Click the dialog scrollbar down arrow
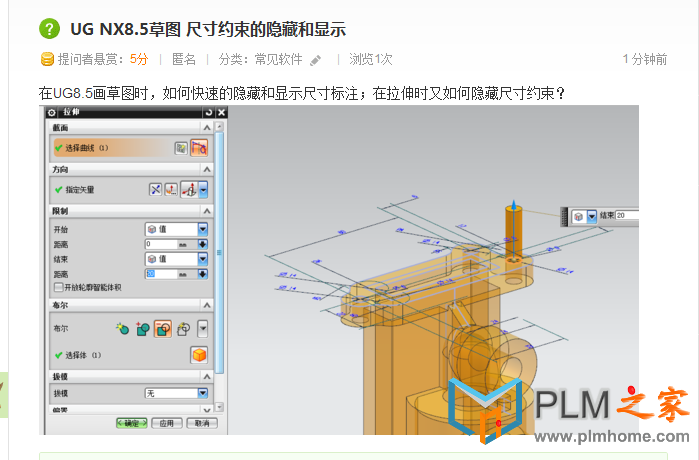This screenshot has width=699, height=460. (x=219, y=407)
